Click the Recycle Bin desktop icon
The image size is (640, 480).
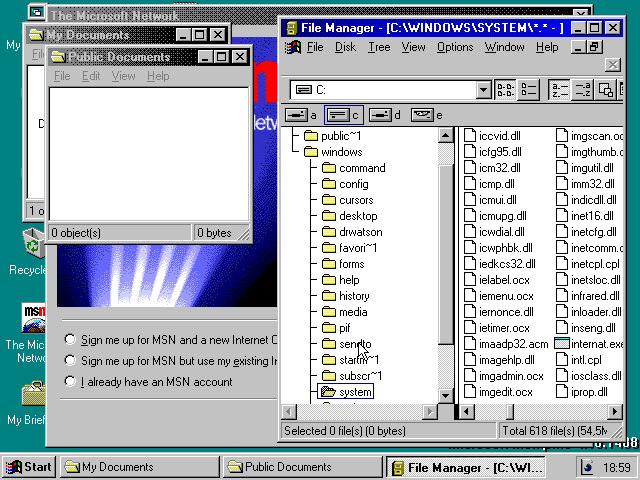(33, 244)
